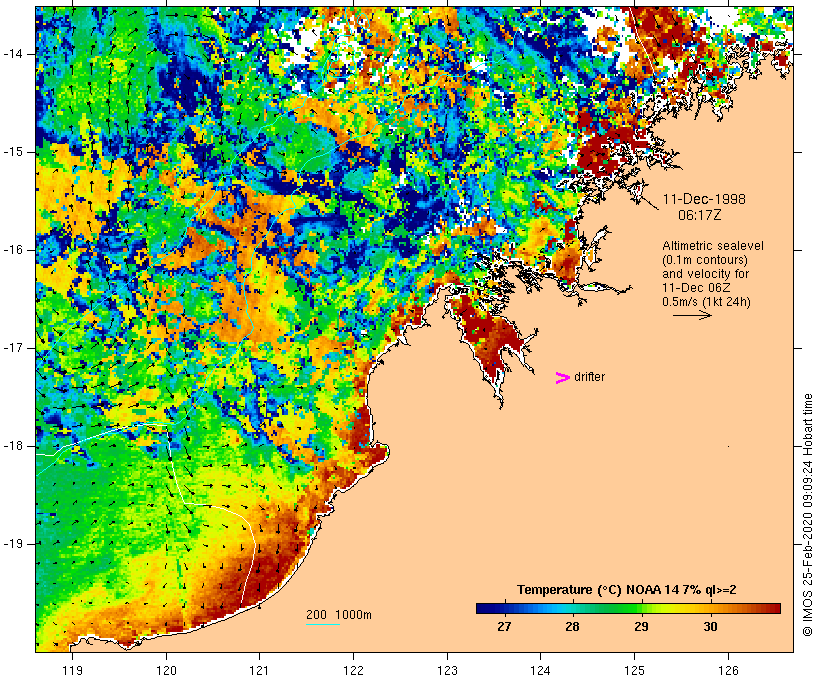Click latitude axis label '-16'
Screen dimensions: 820x680
click(x=13, y=250)
